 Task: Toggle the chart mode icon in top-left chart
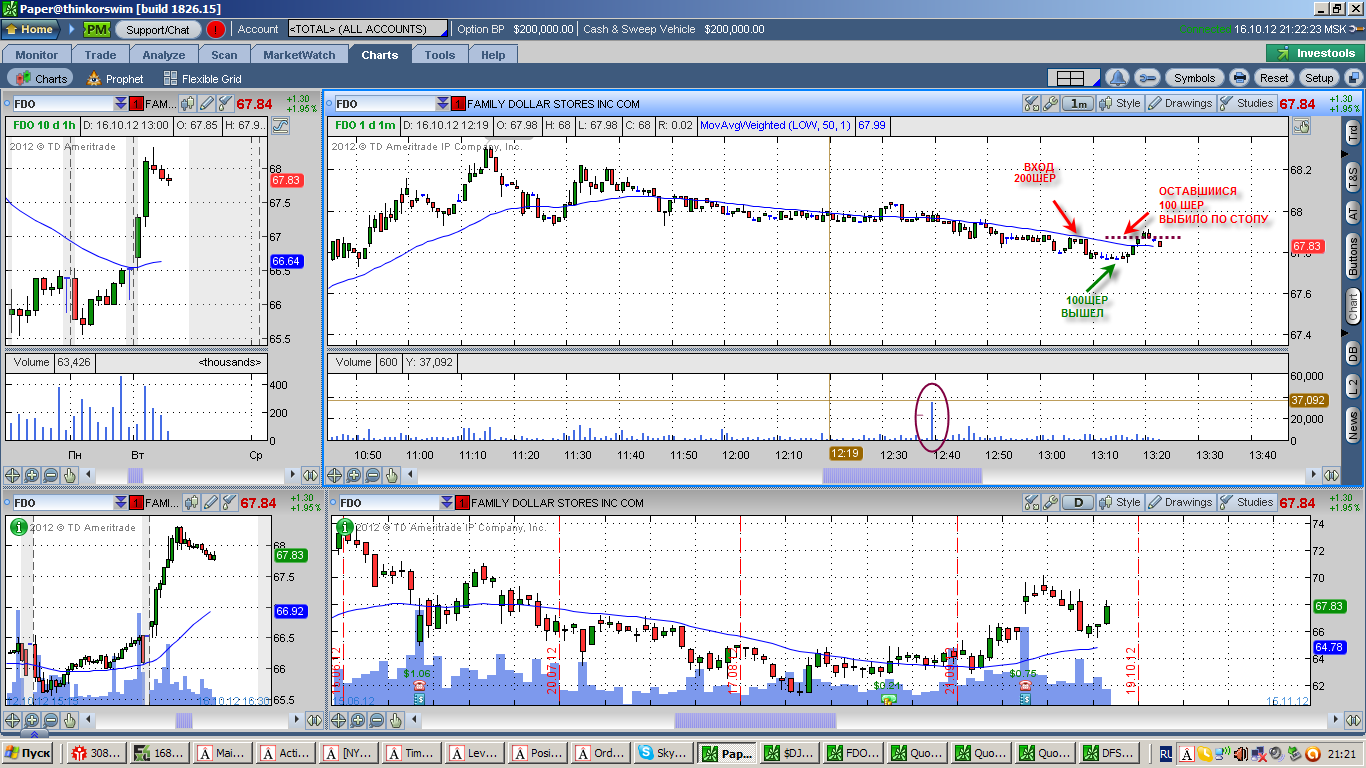(280, 126)
